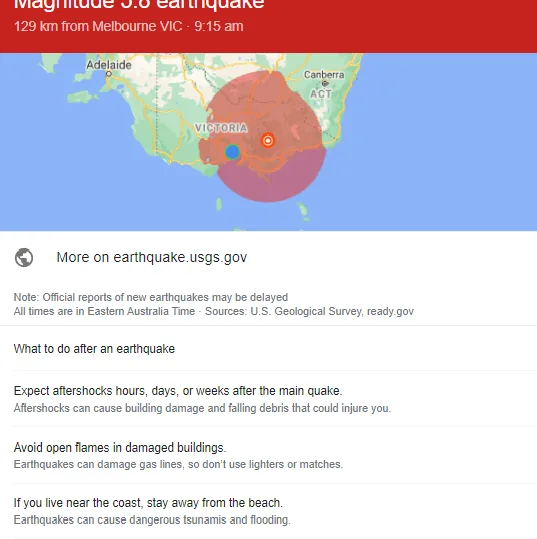The width and height of the screenshot is (537, 539).
Task: Click 129 km from Melbourne VIC subtitle
Action: (129, 26)
